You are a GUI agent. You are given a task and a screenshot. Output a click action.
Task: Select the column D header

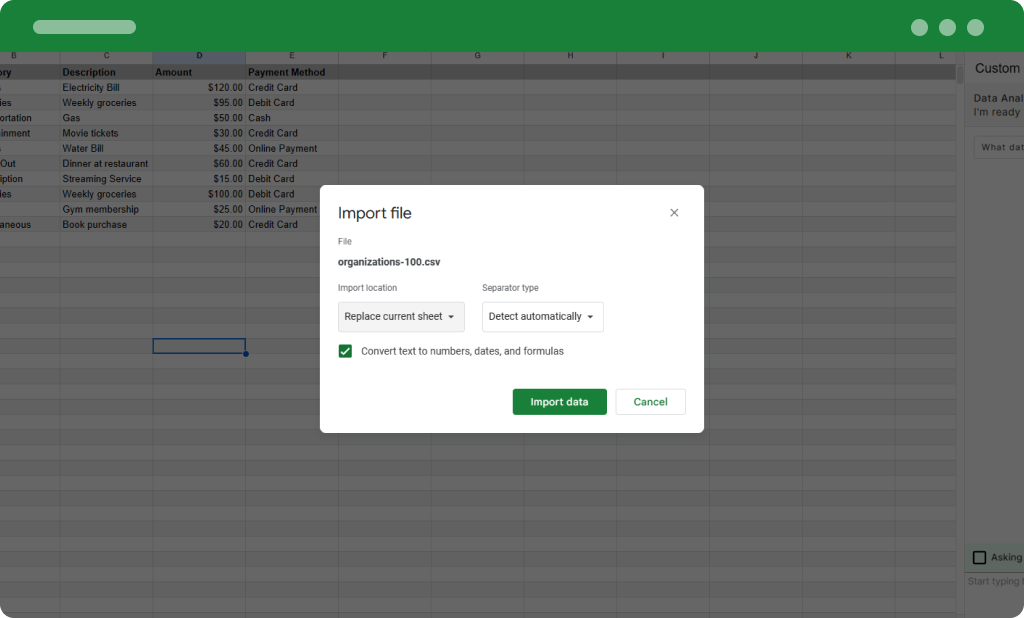pos(199,56)
